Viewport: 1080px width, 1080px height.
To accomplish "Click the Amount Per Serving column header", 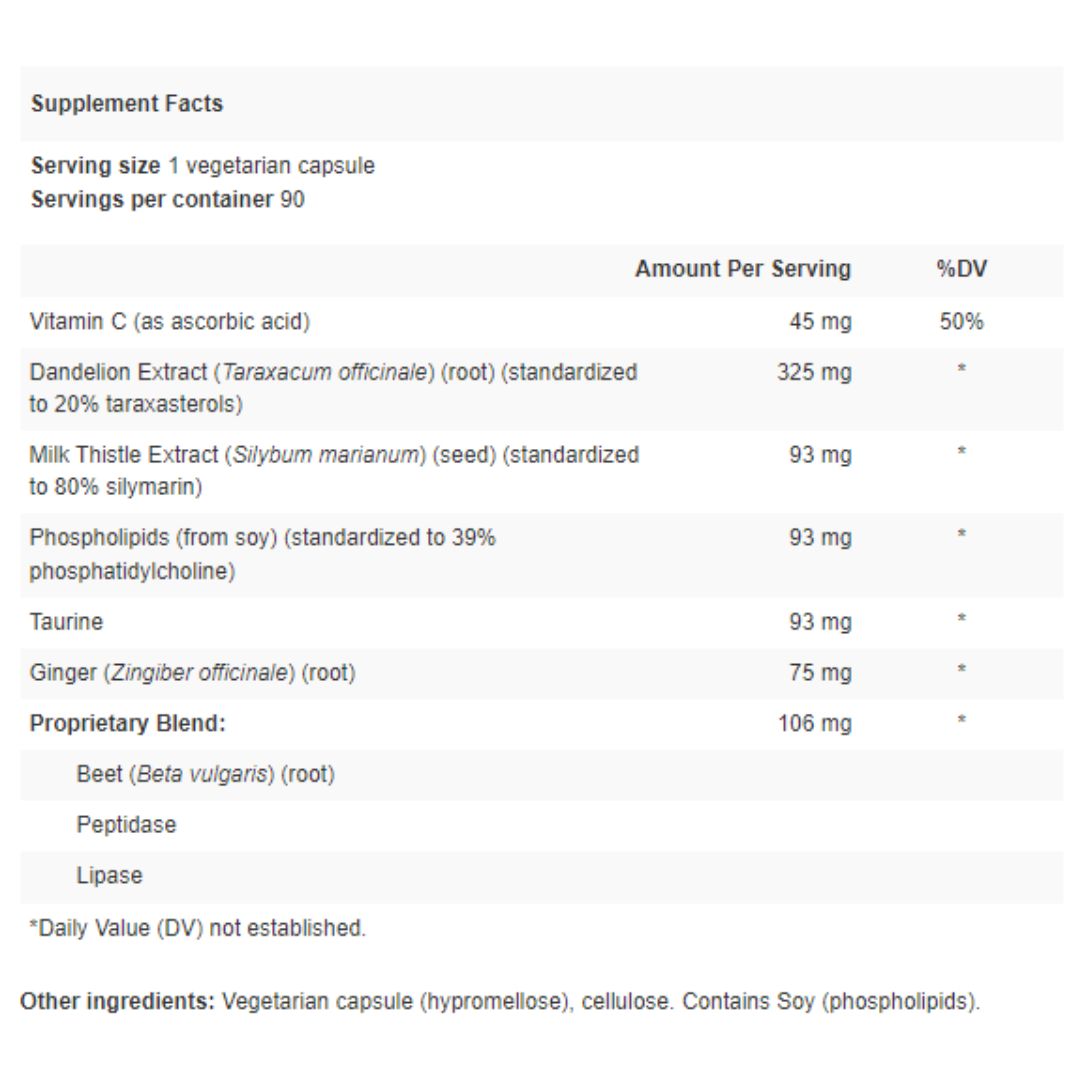I will tap(742, 269).
